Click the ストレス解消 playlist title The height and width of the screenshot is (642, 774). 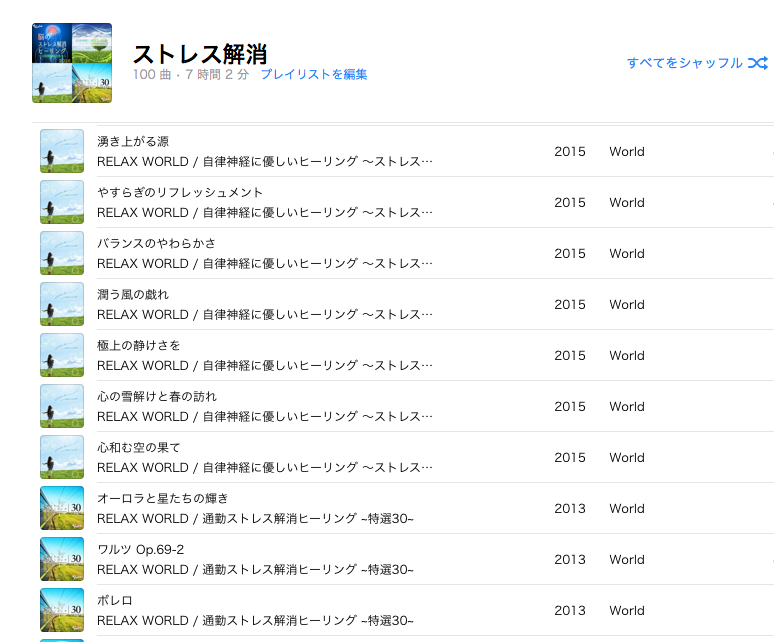coord(200,53)
